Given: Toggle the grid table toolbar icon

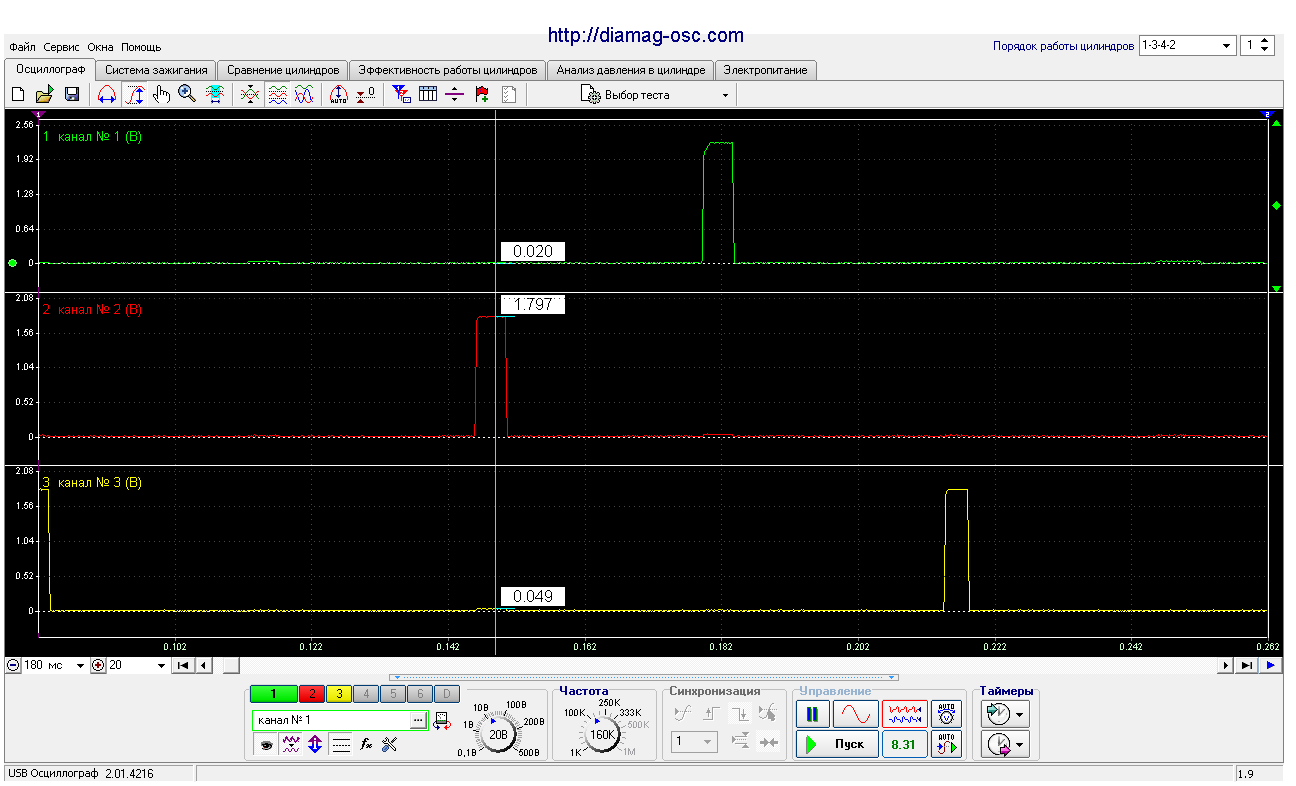Looking at the screenshot, I should tap(428, 94).
